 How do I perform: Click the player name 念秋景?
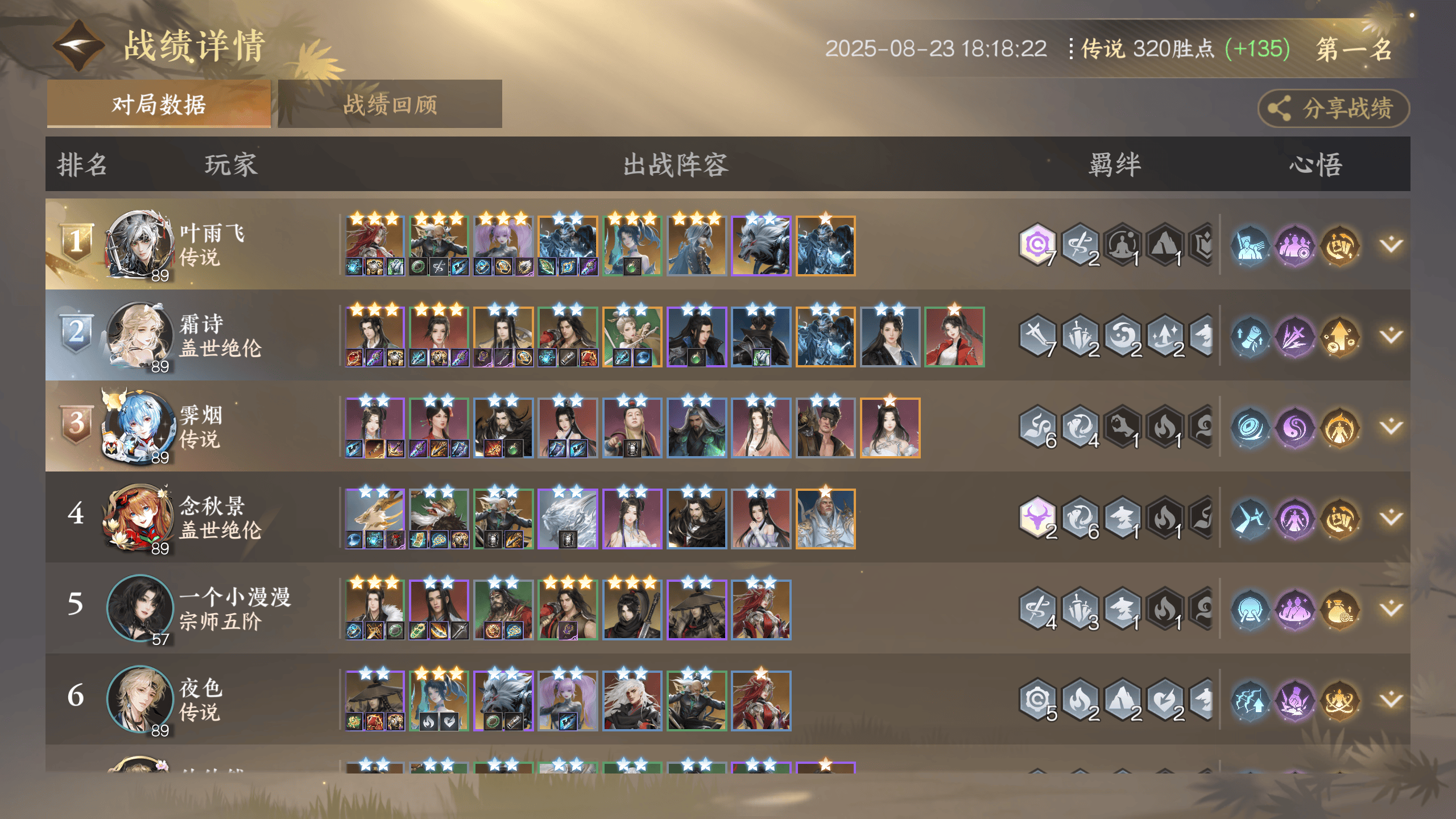click(212, 506)
